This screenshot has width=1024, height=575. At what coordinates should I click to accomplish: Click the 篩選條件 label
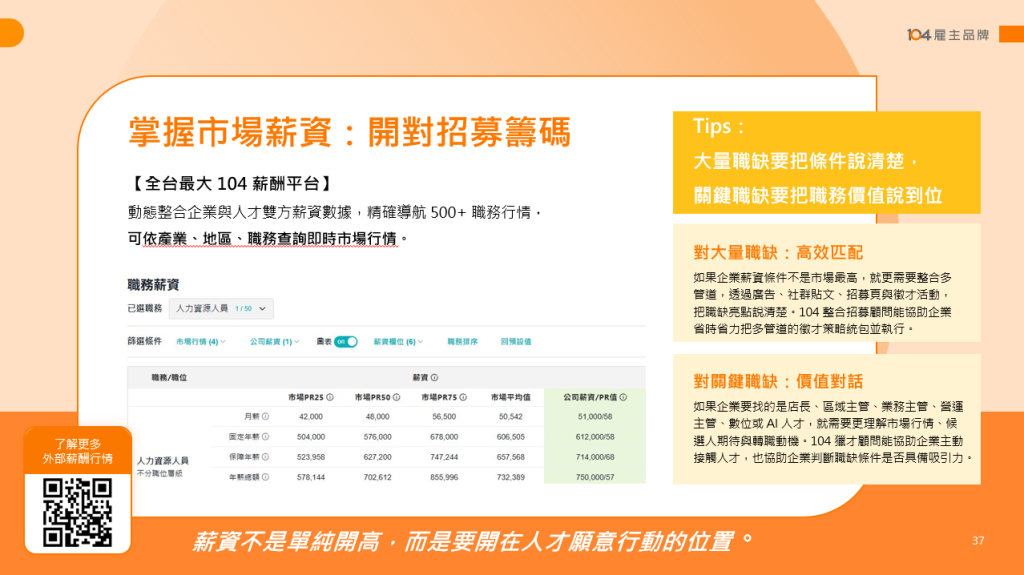coord(144,341)
